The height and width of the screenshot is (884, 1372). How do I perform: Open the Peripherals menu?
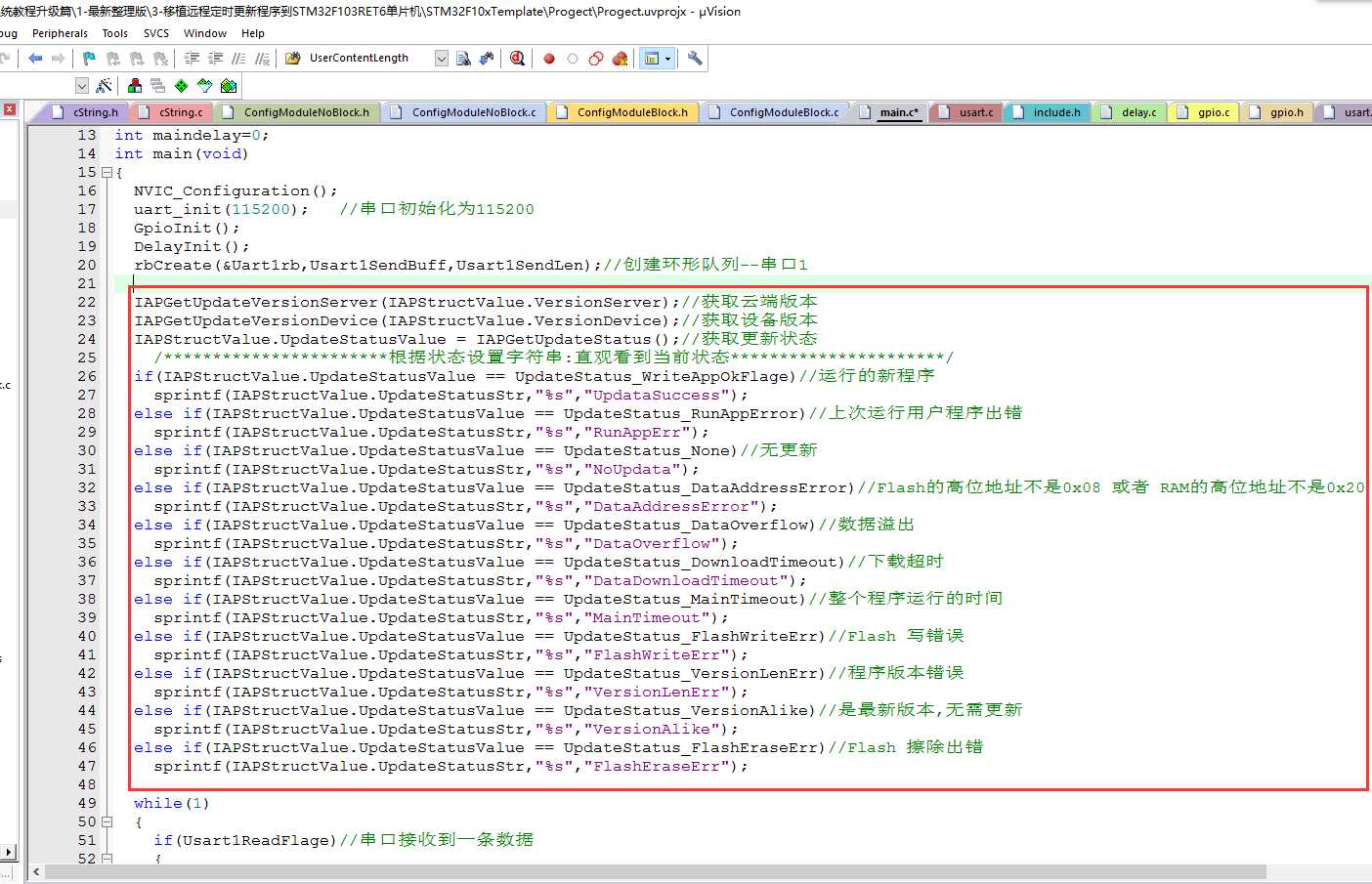point(60,33)
